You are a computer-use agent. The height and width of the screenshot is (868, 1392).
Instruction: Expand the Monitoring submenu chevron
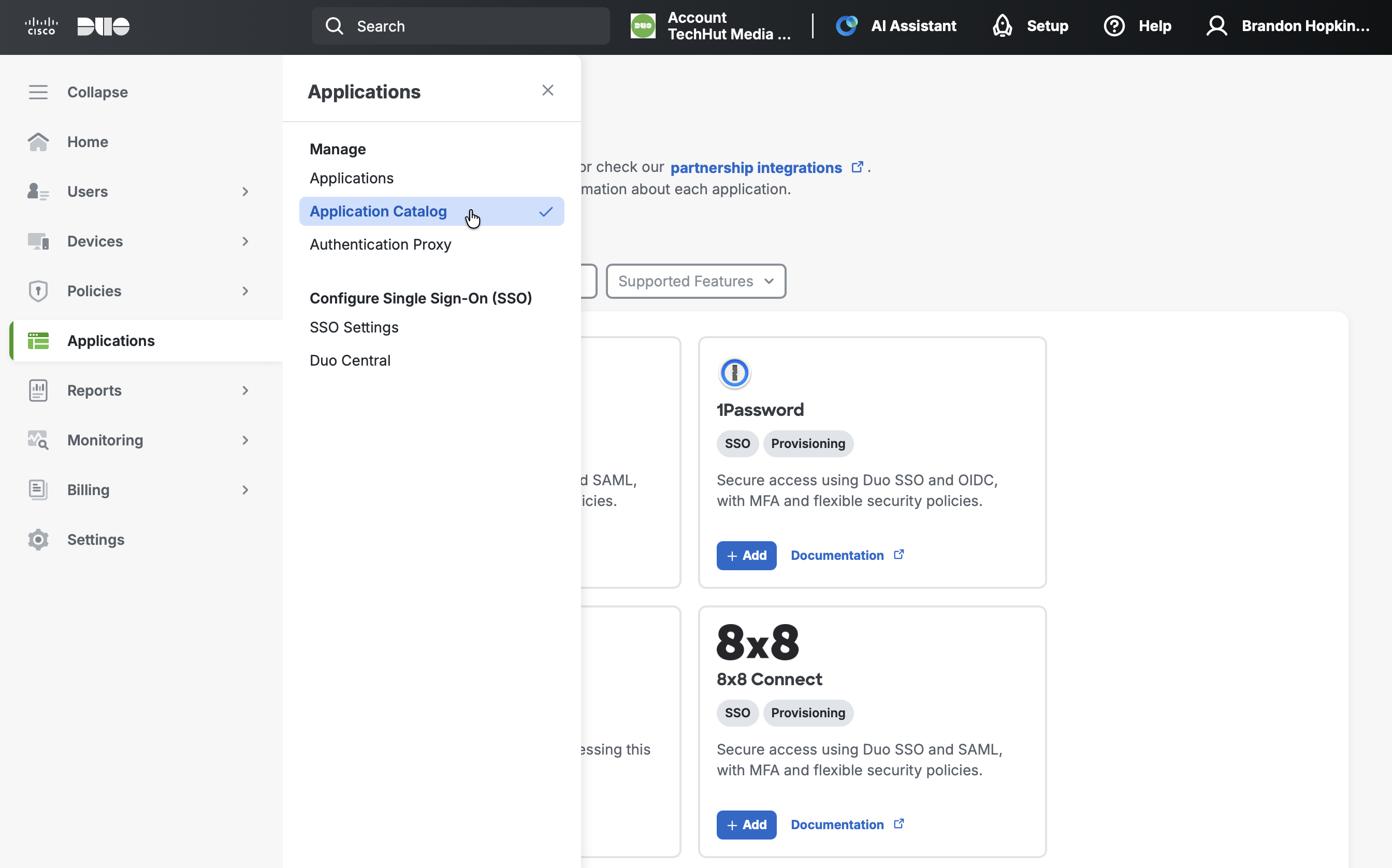point(245,440)
